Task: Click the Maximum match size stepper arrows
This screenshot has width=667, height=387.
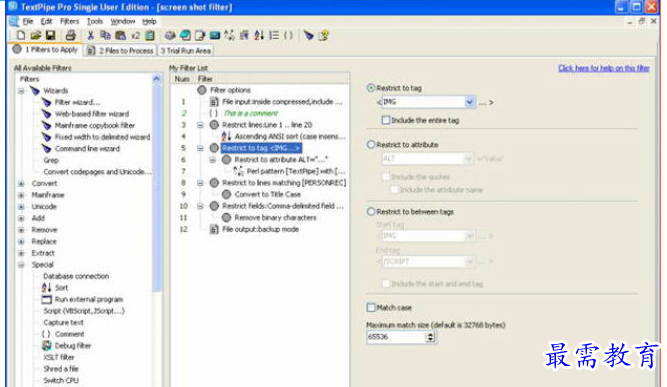Action: coord(430,337)
